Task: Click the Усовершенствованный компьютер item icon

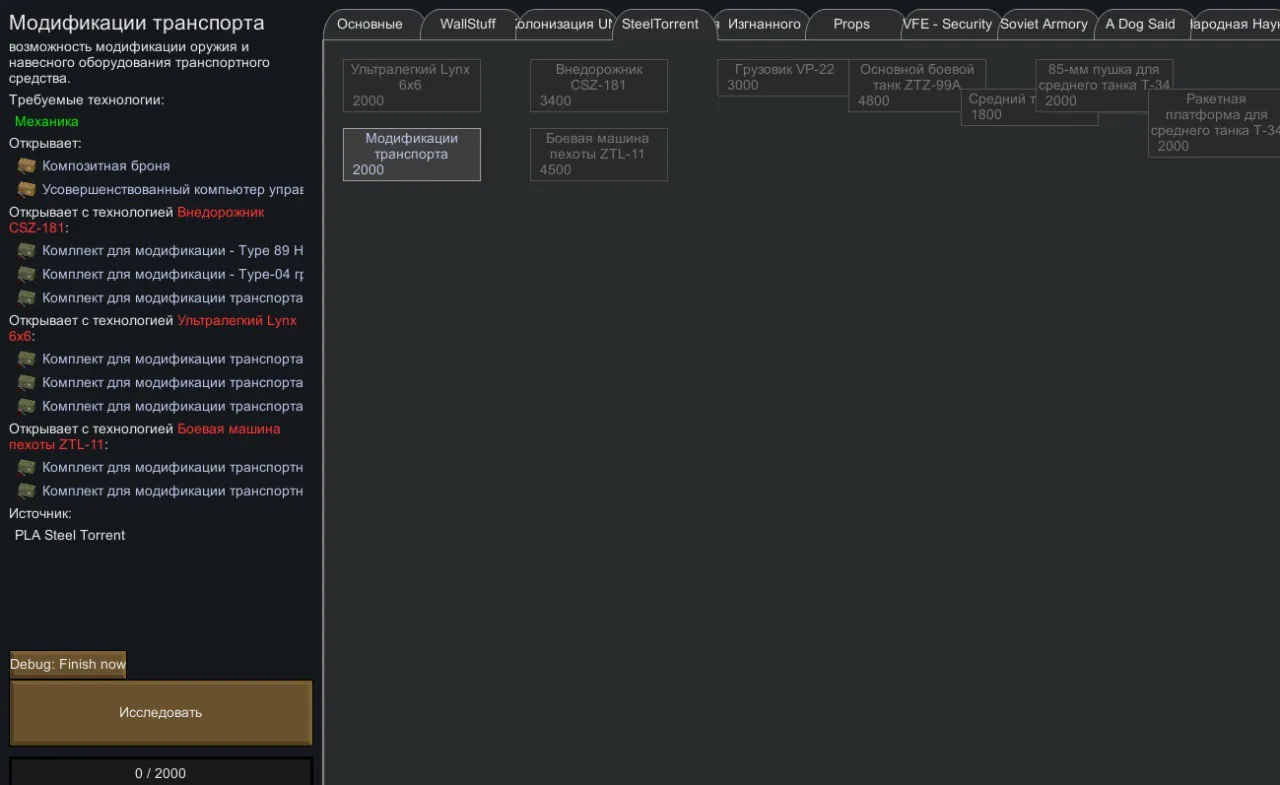Action: (26, 190)
